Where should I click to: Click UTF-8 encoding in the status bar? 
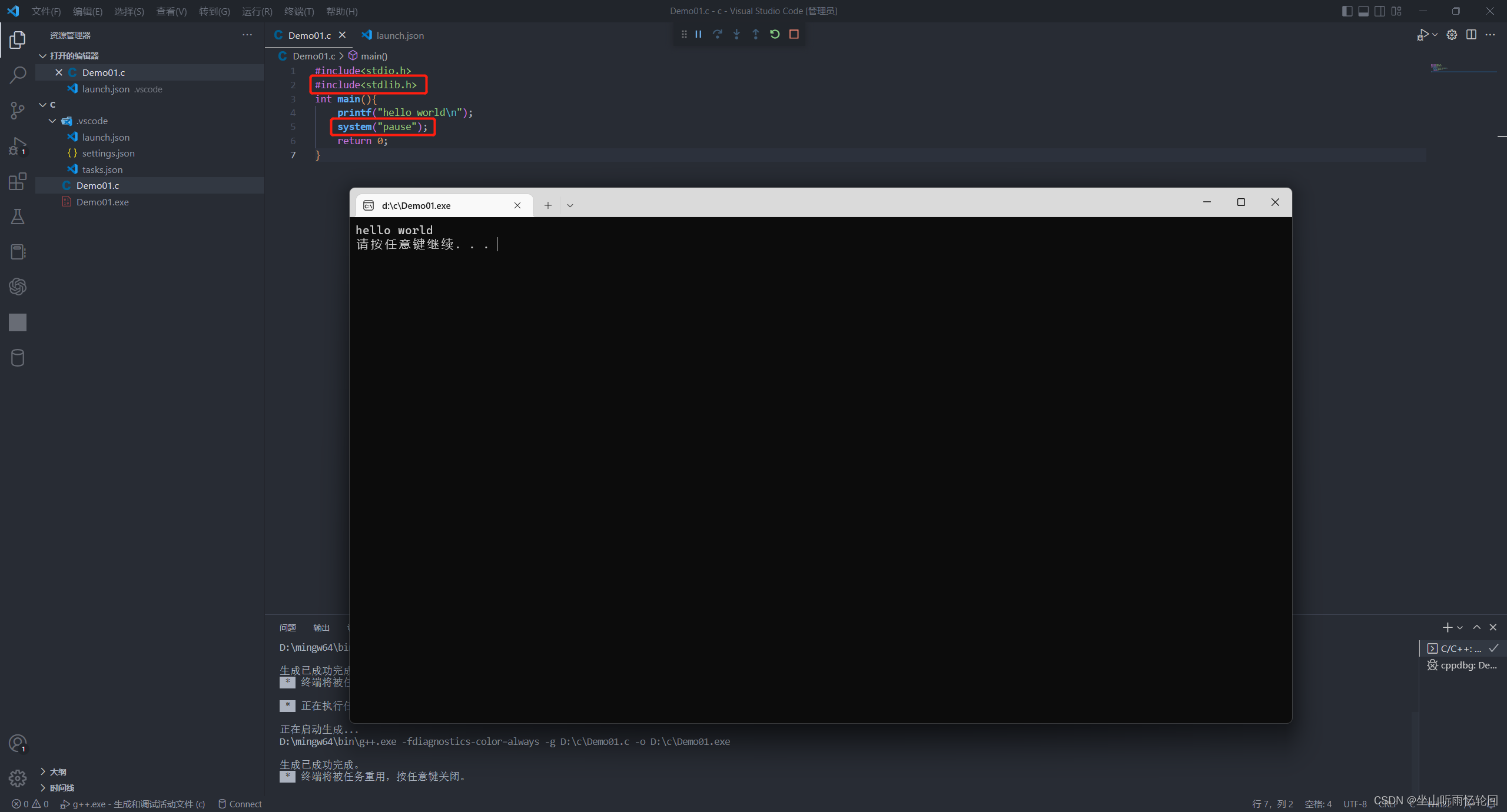pyautogui.click(x=1354, y=804)
